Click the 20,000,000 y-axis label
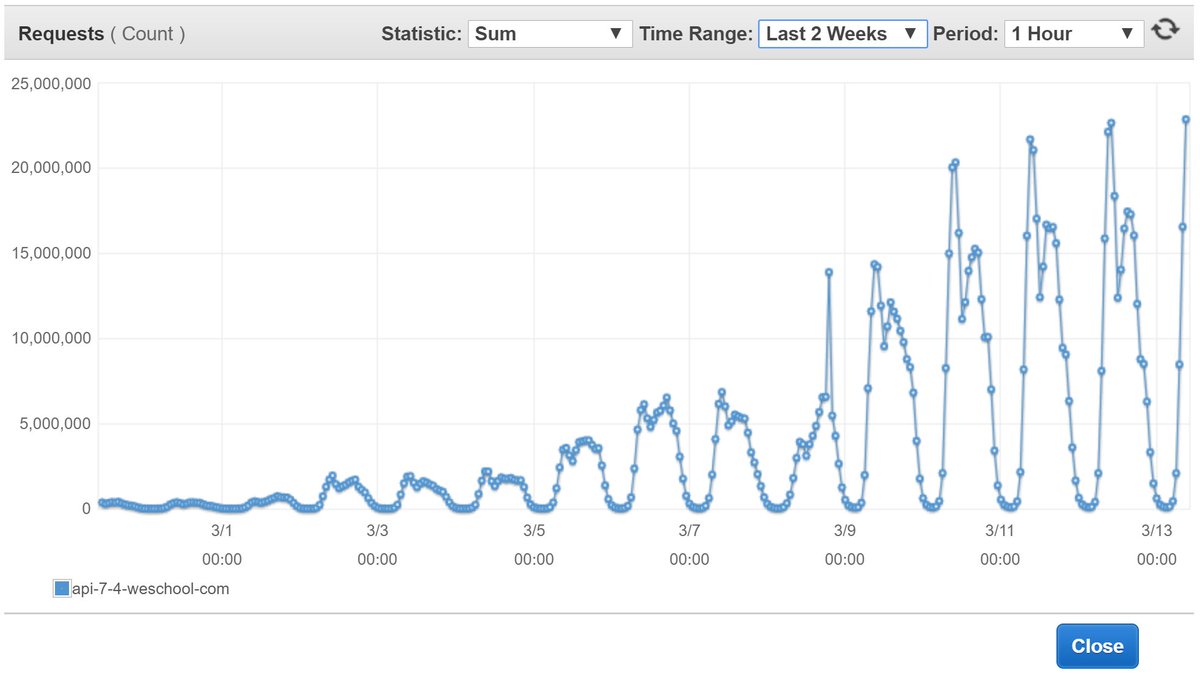 [51, 168]
